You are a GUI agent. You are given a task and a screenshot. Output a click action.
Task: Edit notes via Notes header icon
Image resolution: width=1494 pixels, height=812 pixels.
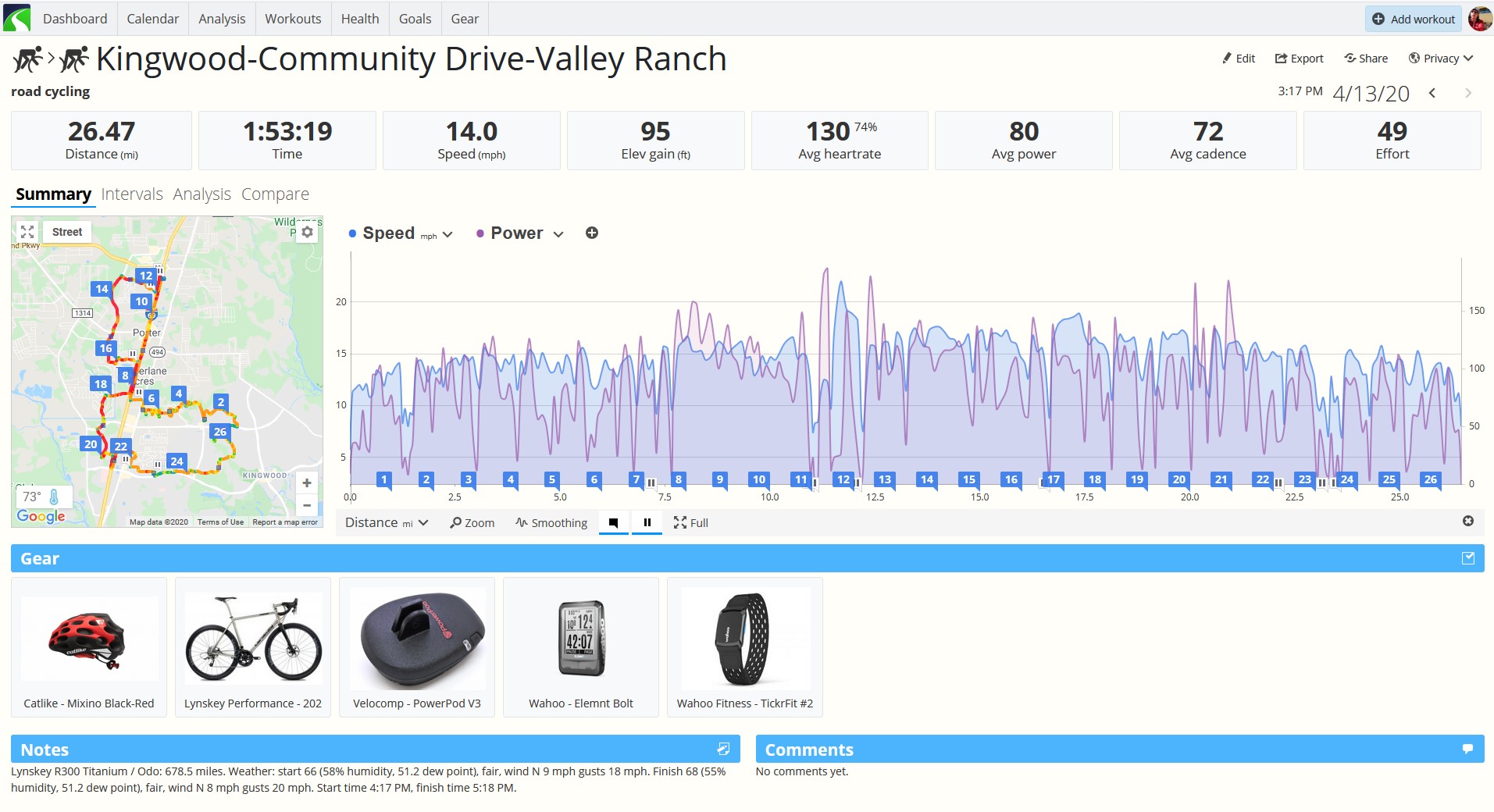pyautogui.click(x=723, y=750)
